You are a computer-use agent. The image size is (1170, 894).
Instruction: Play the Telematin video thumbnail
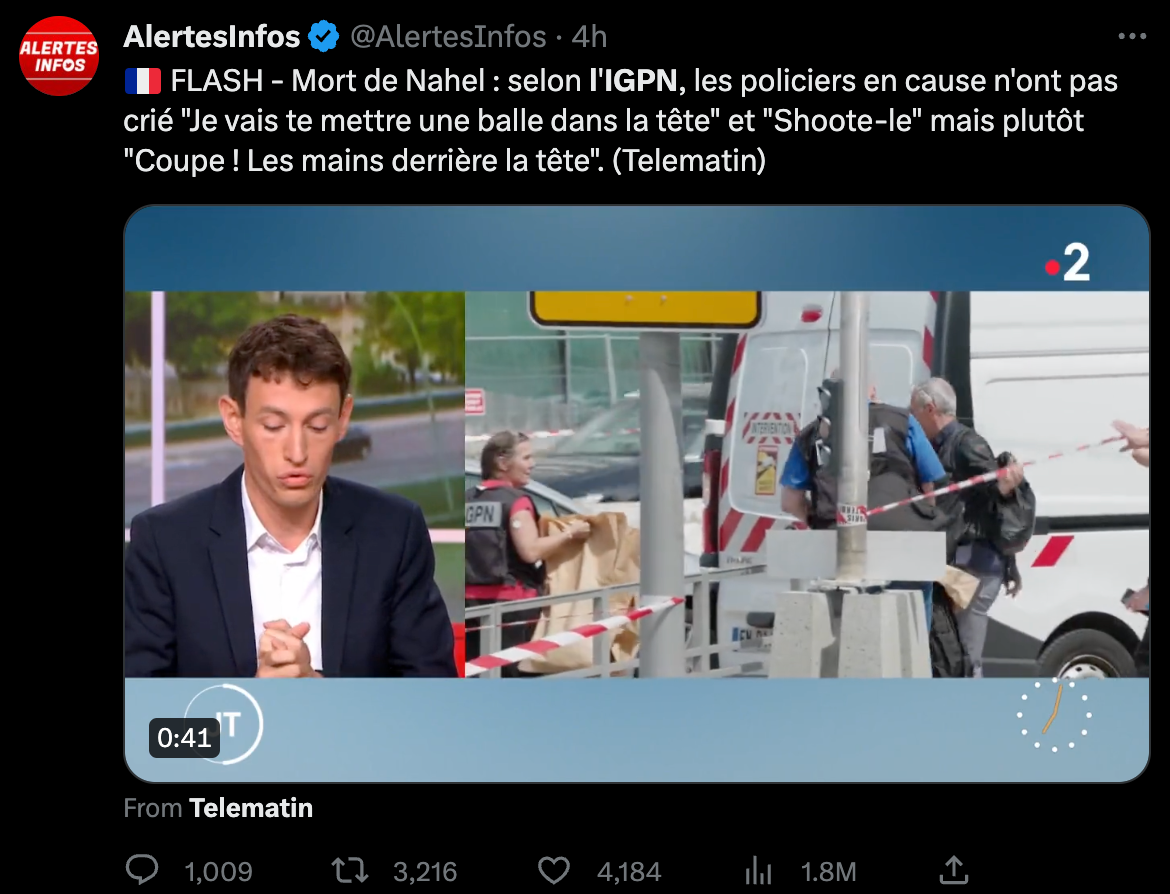pyautogui.click(x=636, y=494)
